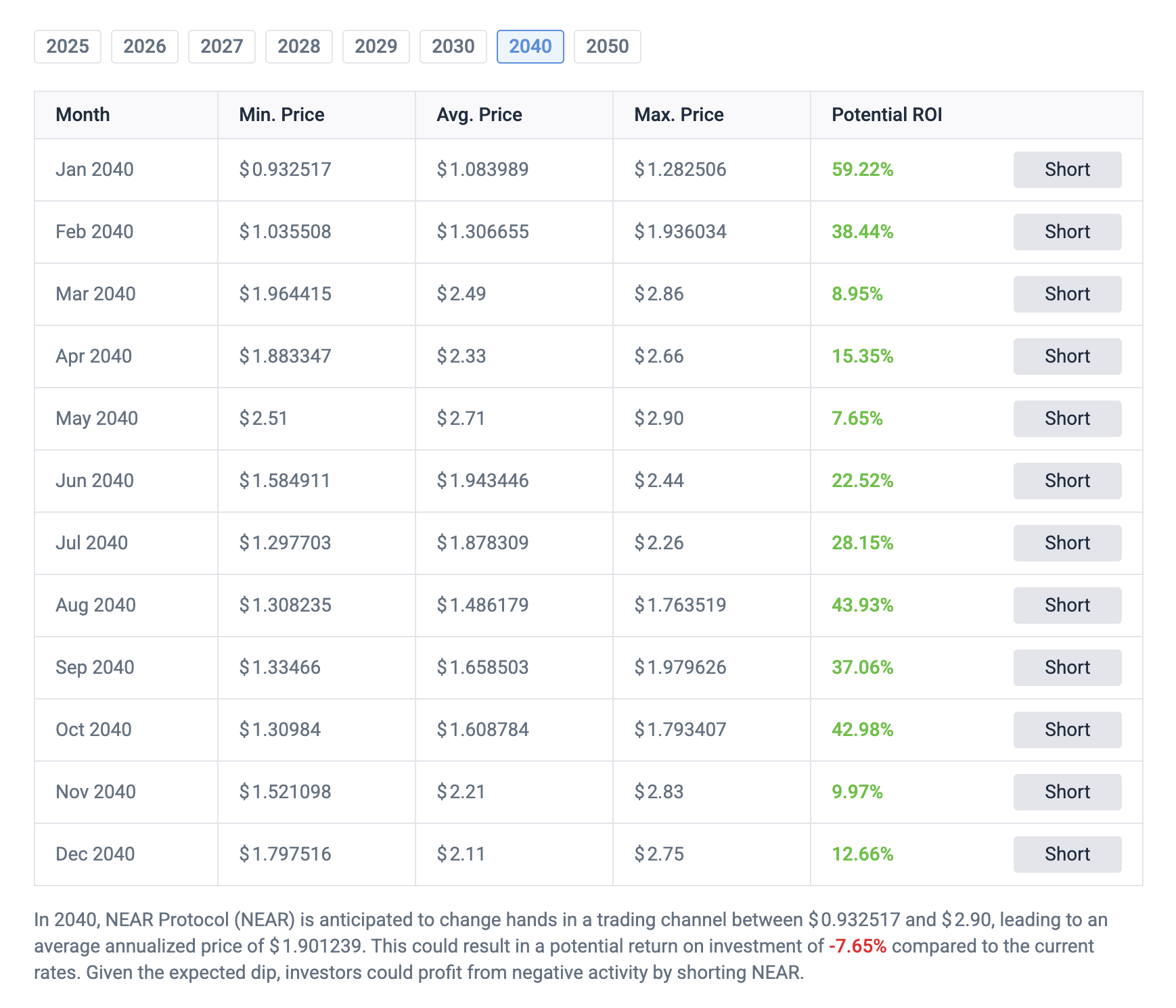Viewport: 1176px width, 1008px height.
Task: Click the 15.35% ROI value
Action: point(863,357)
